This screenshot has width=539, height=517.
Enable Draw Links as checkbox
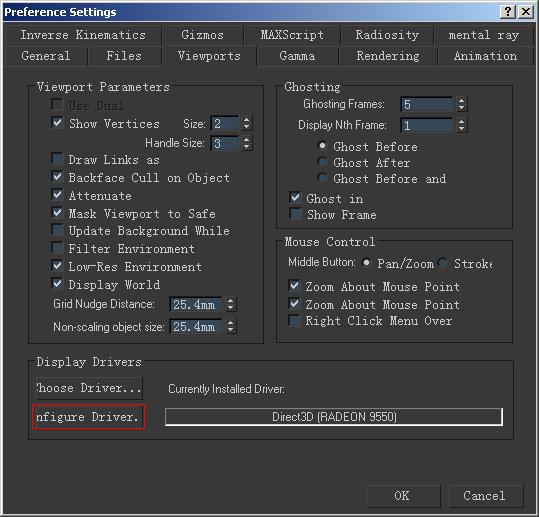57,158
